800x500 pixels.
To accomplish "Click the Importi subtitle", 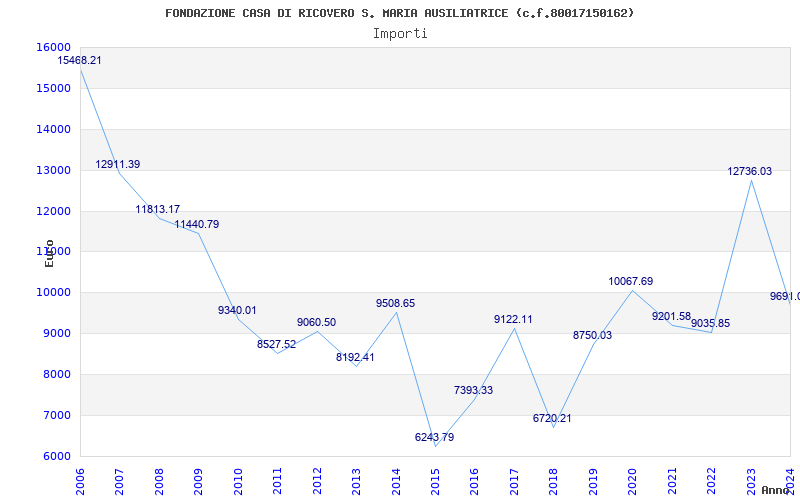I will point(400,34).
